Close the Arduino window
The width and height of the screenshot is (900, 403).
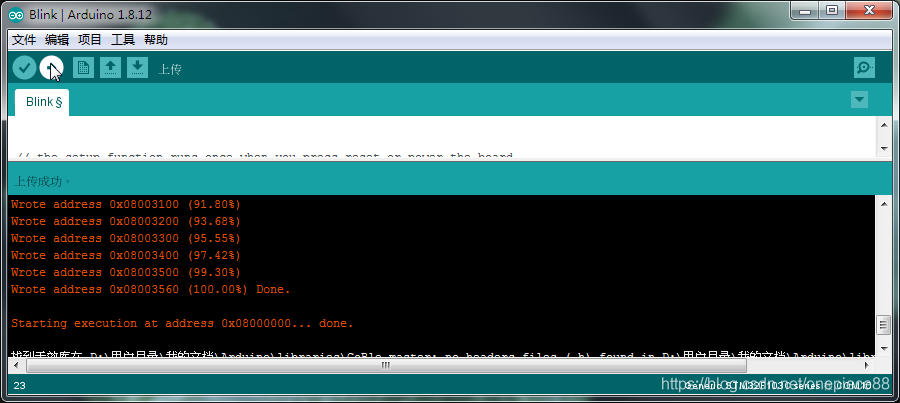point(869,10)
